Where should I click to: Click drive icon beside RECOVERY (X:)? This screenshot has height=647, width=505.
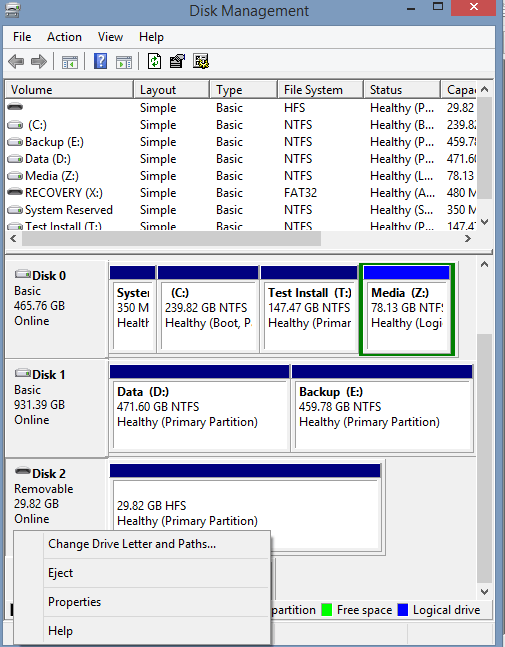click(x=15, y=192)
